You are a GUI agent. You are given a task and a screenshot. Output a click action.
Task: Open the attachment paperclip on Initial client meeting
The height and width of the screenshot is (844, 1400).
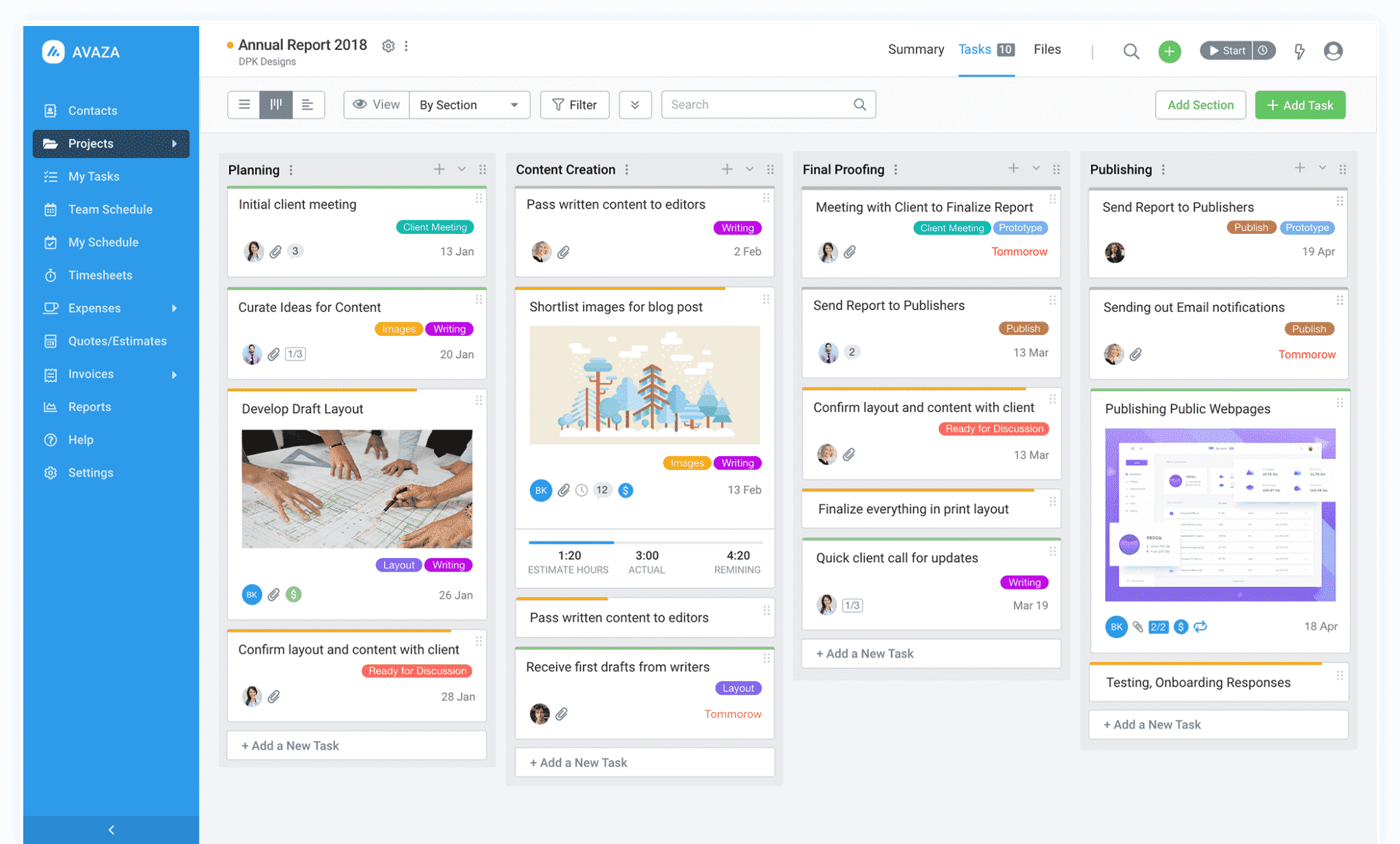click(276, 251)
